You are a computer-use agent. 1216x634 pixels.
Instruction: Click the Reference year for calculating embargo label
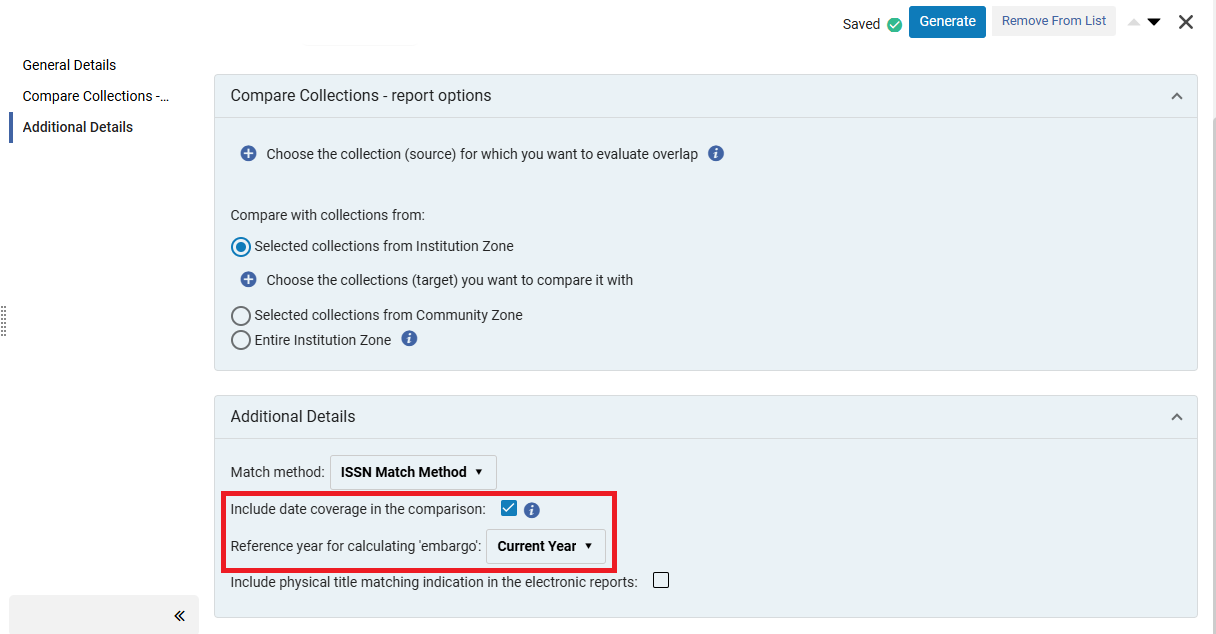(356, 546)
